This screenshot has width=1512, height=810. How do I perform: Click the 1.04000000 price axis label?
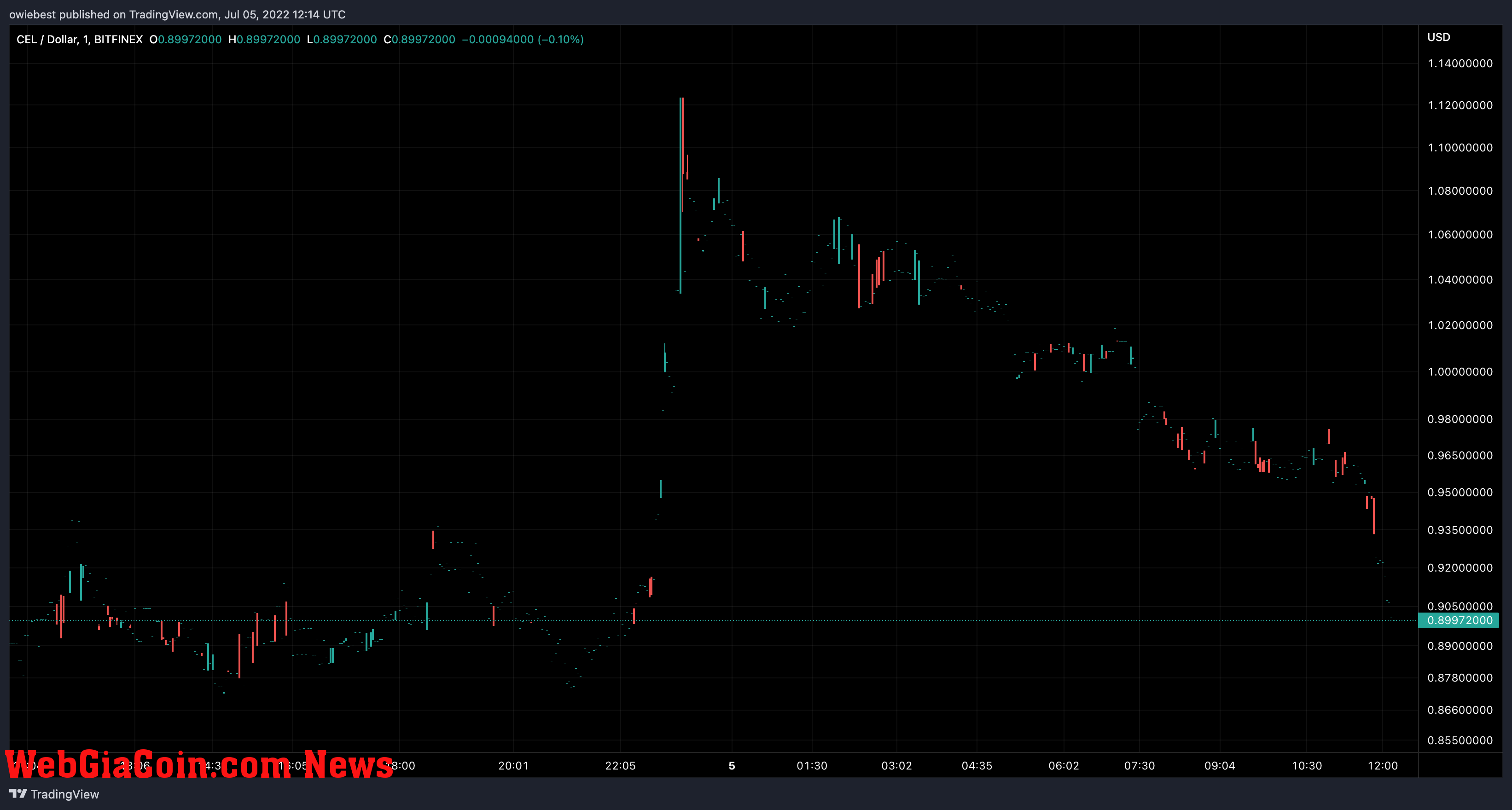click(x=1460, y=279)
